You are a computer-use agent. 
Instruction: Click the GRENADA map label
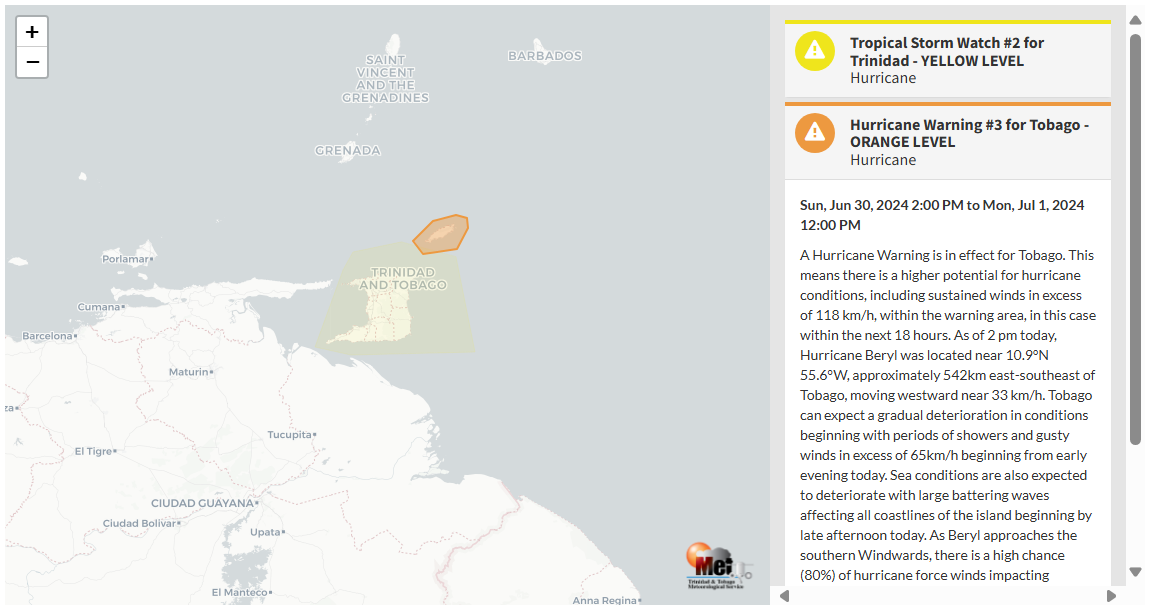click(348, 151)
